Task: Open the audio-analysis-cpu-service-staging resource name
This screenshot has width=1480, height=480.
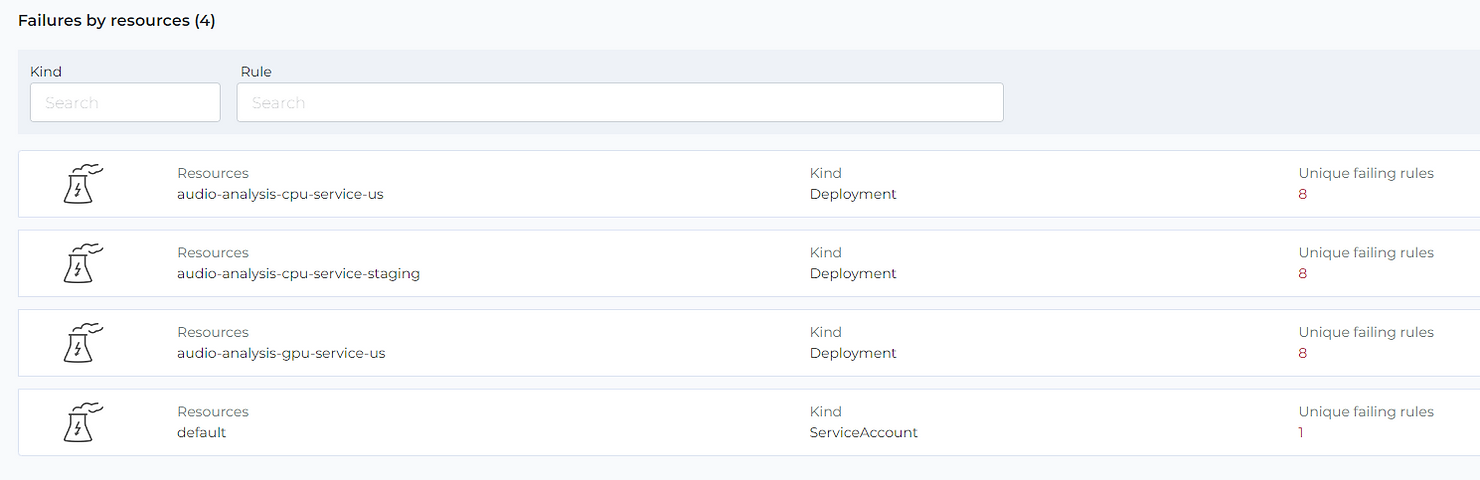Action: pyautogui.click(x=298, y=273)
